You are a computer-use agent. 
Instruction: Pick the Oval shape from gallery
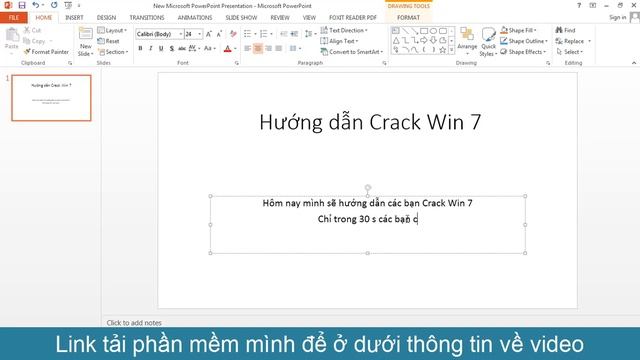(x=433, y=31)
